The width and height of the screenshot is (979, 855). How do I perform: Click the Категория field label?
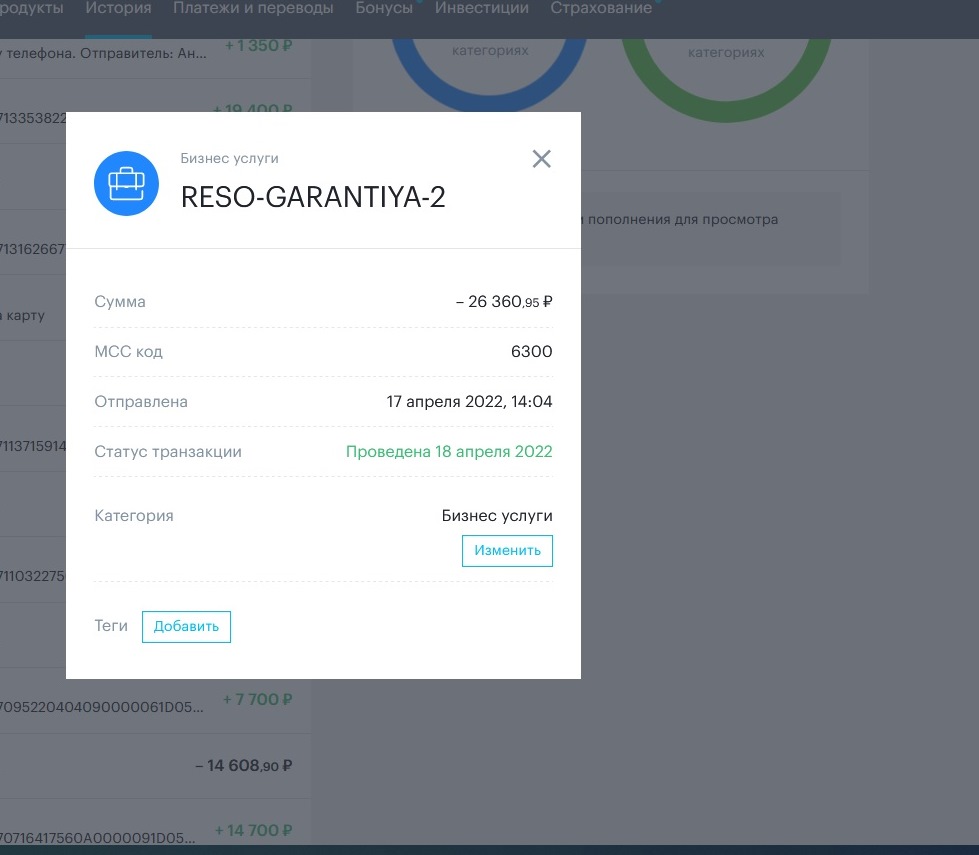(134, 516)
